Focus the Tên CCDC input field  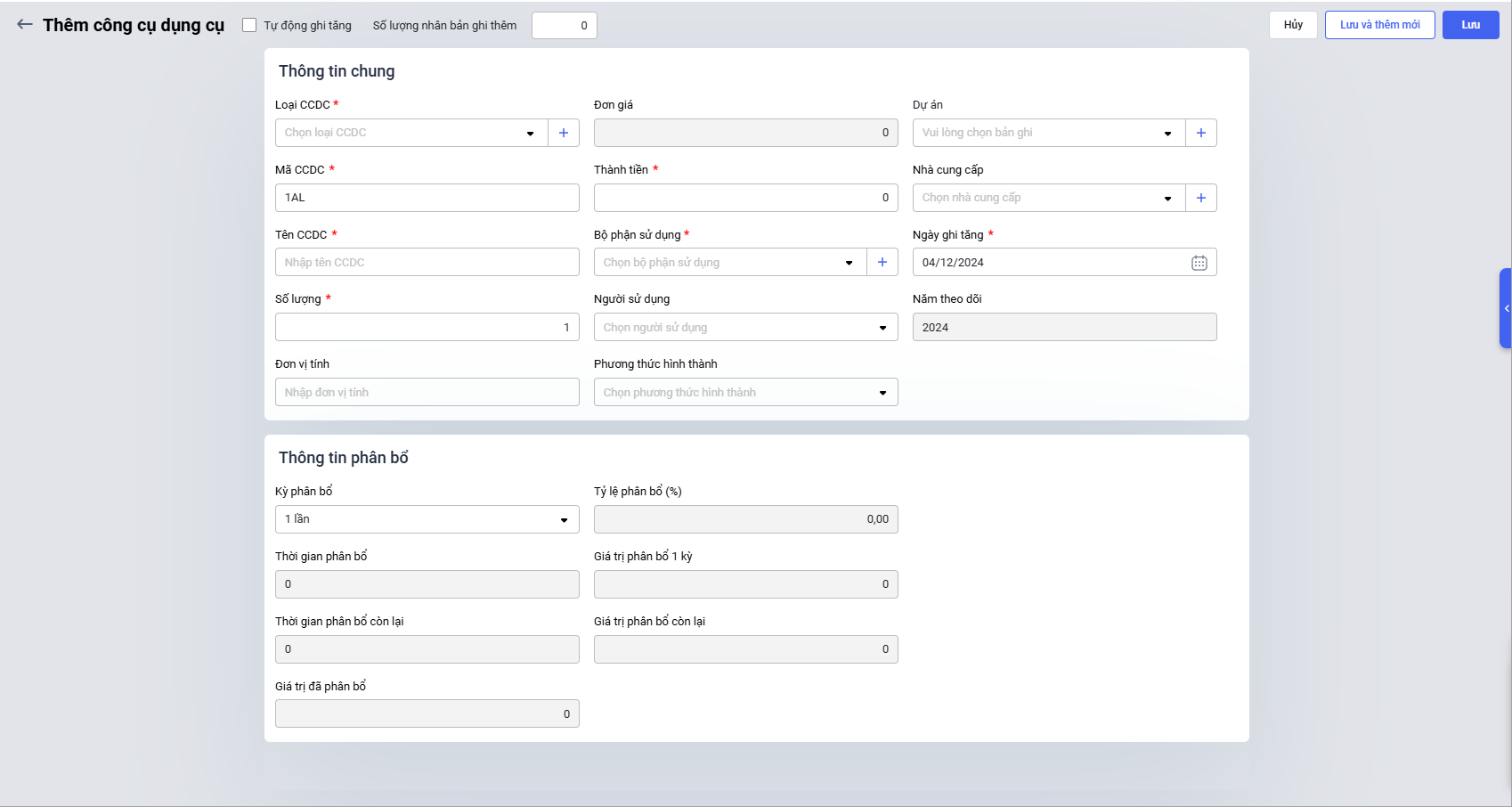pyautogui.click(x=427, y=262)
